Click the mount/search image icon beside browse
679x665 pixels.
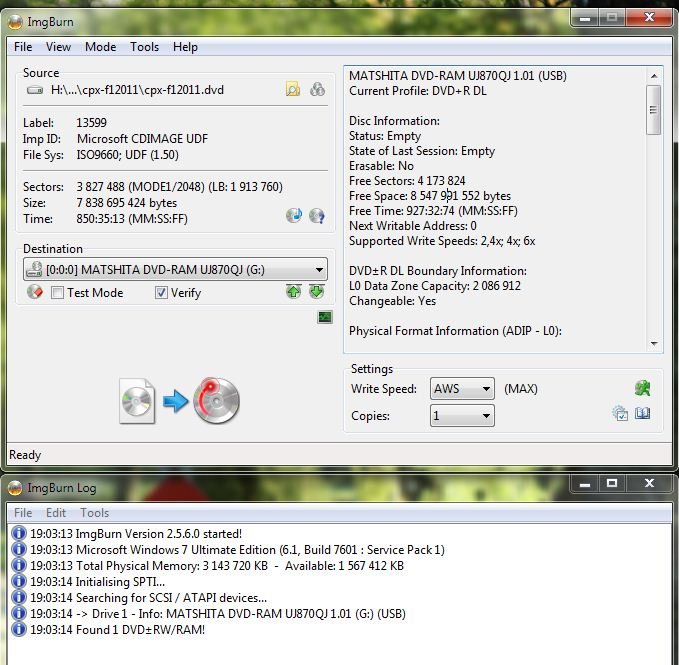(317, 89)
